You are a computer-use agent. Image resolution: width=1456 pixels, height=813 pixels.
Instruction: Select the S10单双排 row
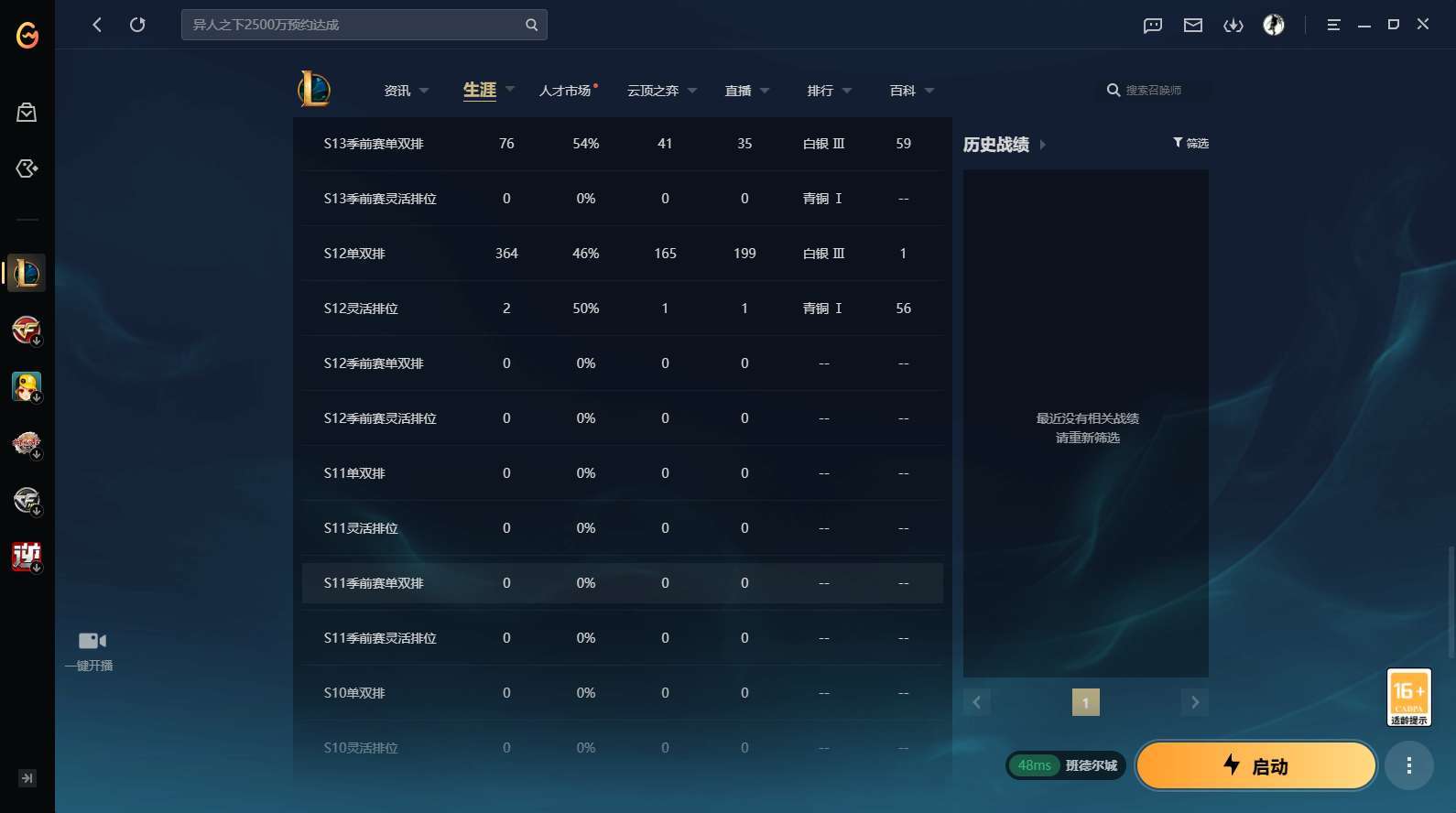tap(623, 693)
